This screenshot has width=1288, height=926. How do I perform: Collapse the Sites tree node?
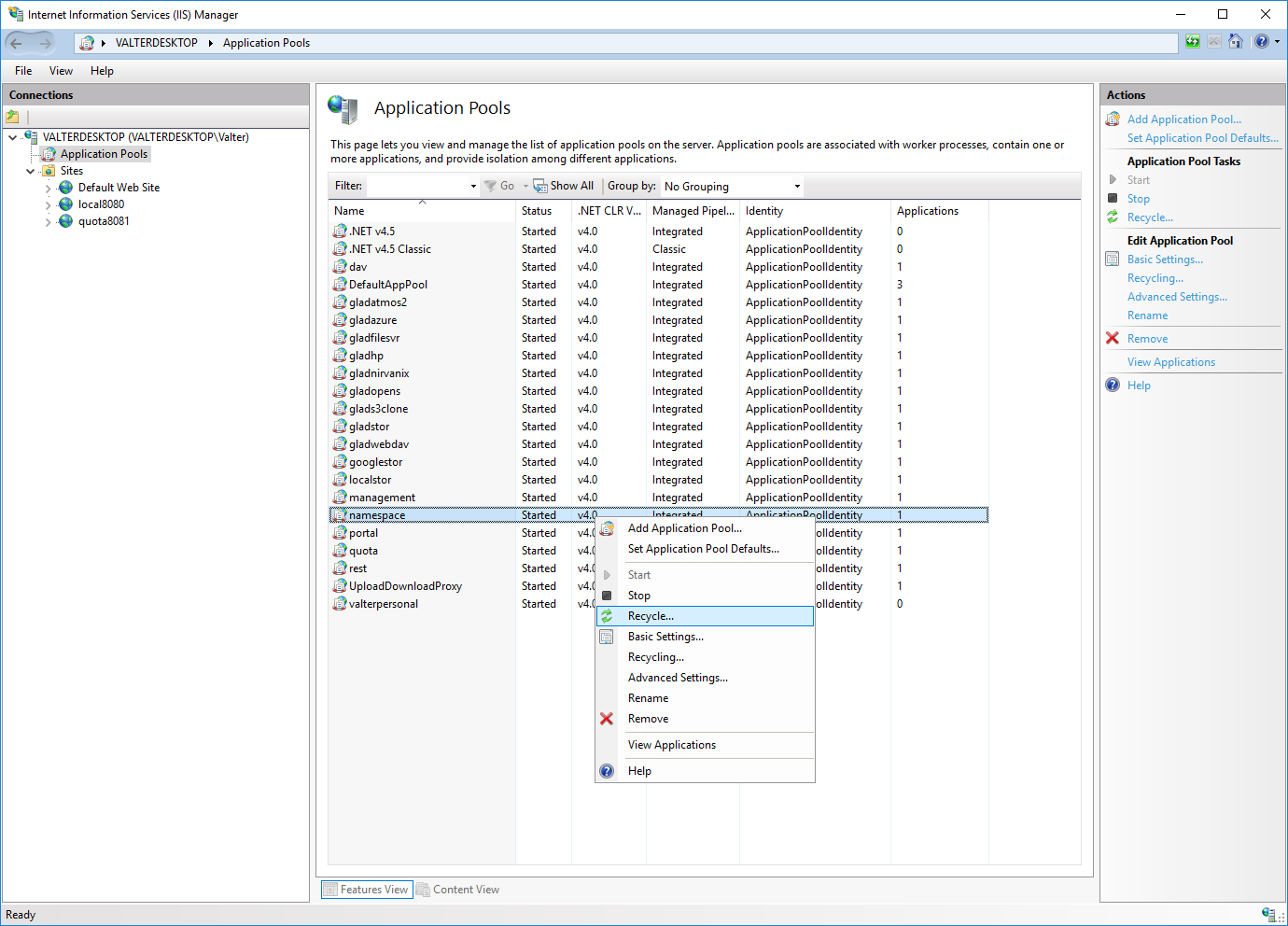click(31, 172)
